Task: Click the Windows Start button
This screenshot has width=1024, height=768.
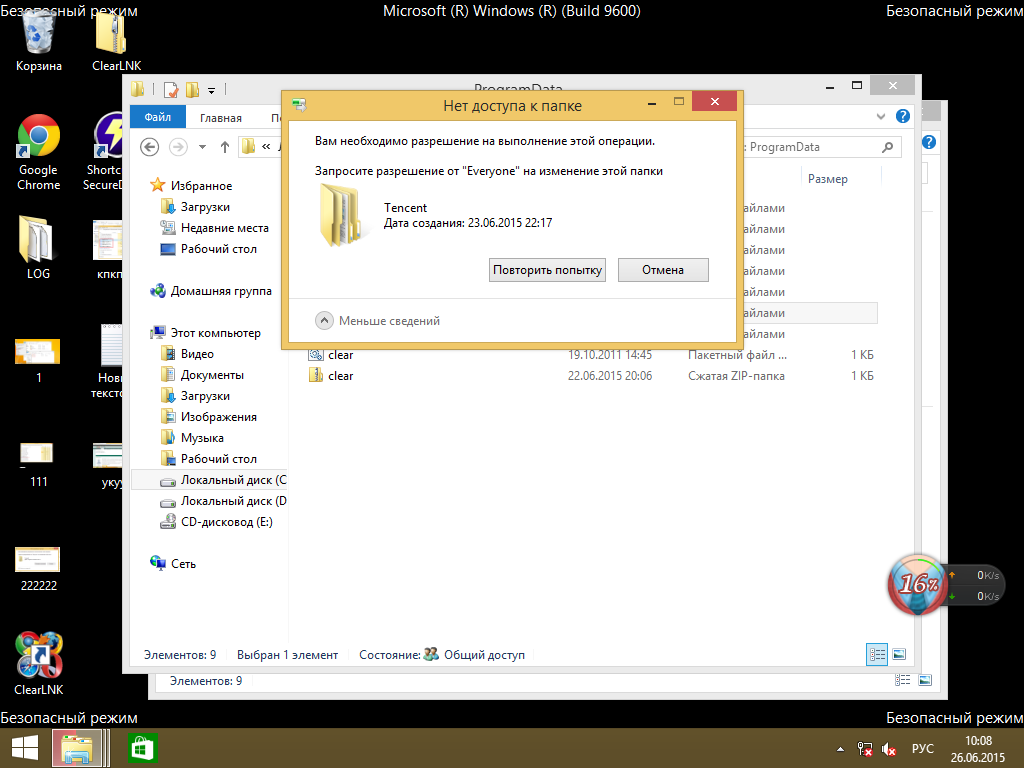Action: (25, 748)
